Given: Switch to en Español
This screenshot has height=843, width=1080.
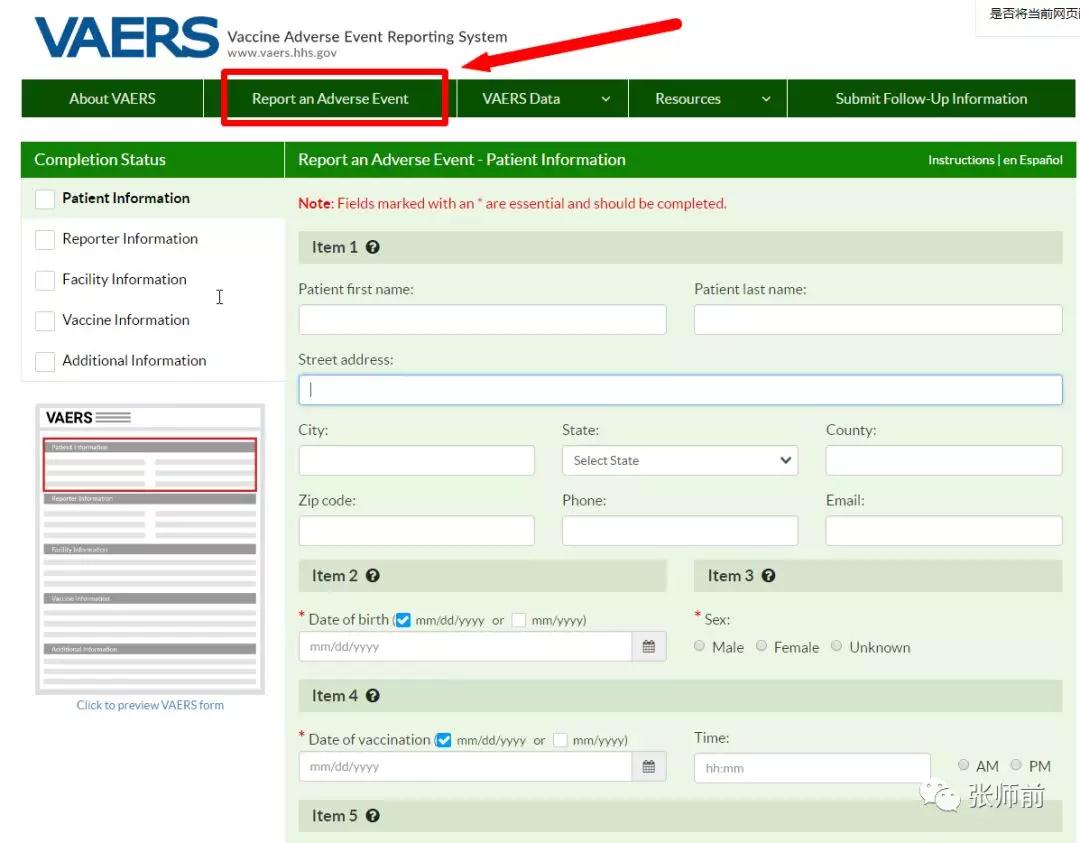Looking at the screenshot, I should pyautogui.click(x=1032, y=160).
